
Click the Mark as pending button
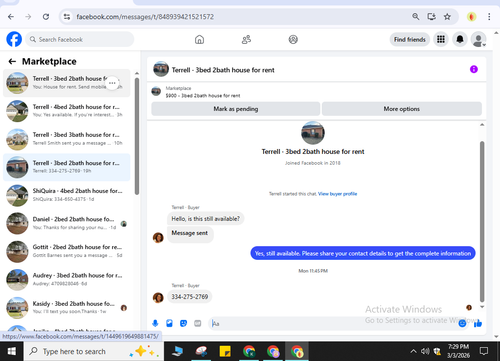[x=236, y=109]
